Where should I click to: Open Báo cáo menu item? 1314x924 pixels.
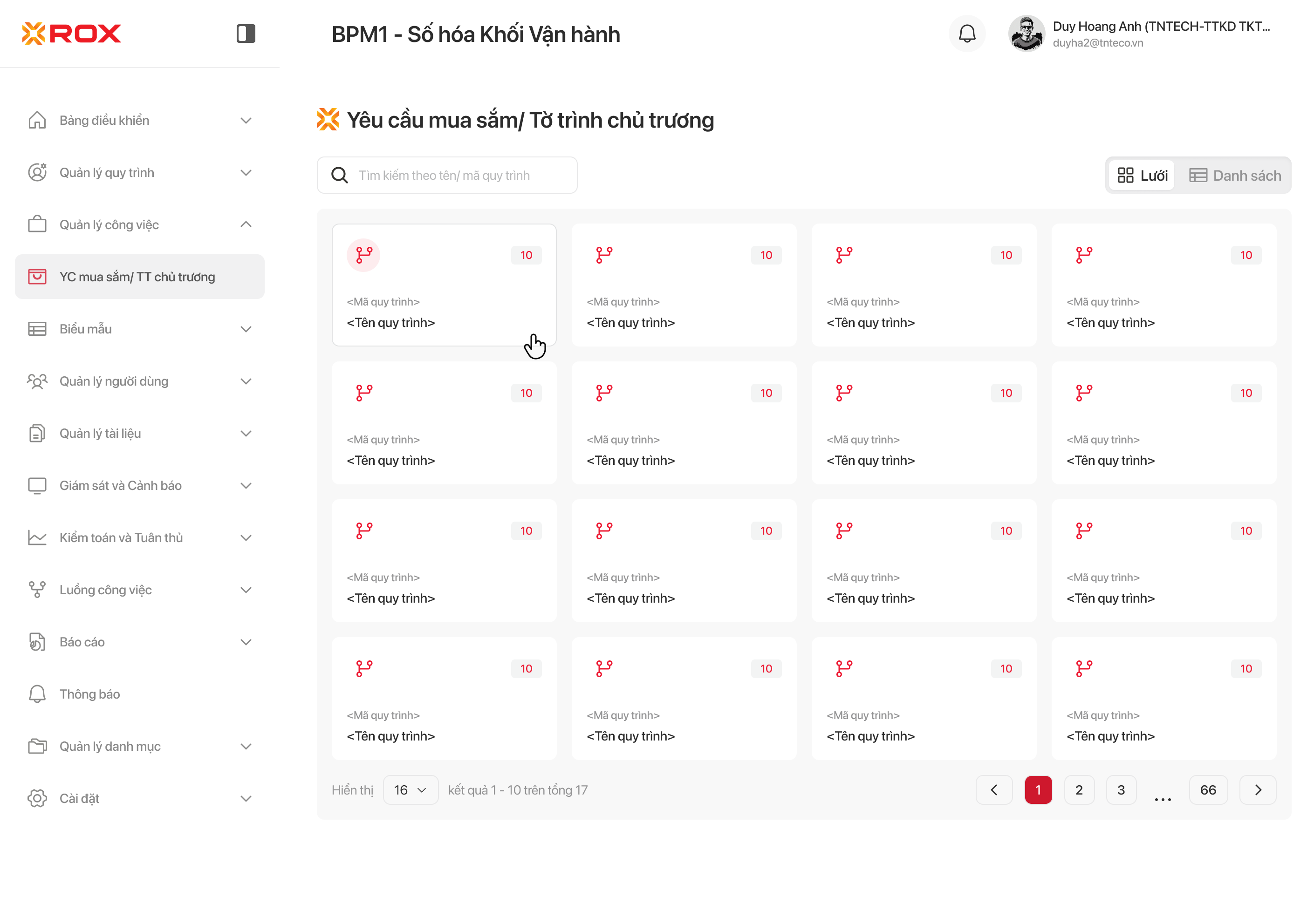(82, 641)
